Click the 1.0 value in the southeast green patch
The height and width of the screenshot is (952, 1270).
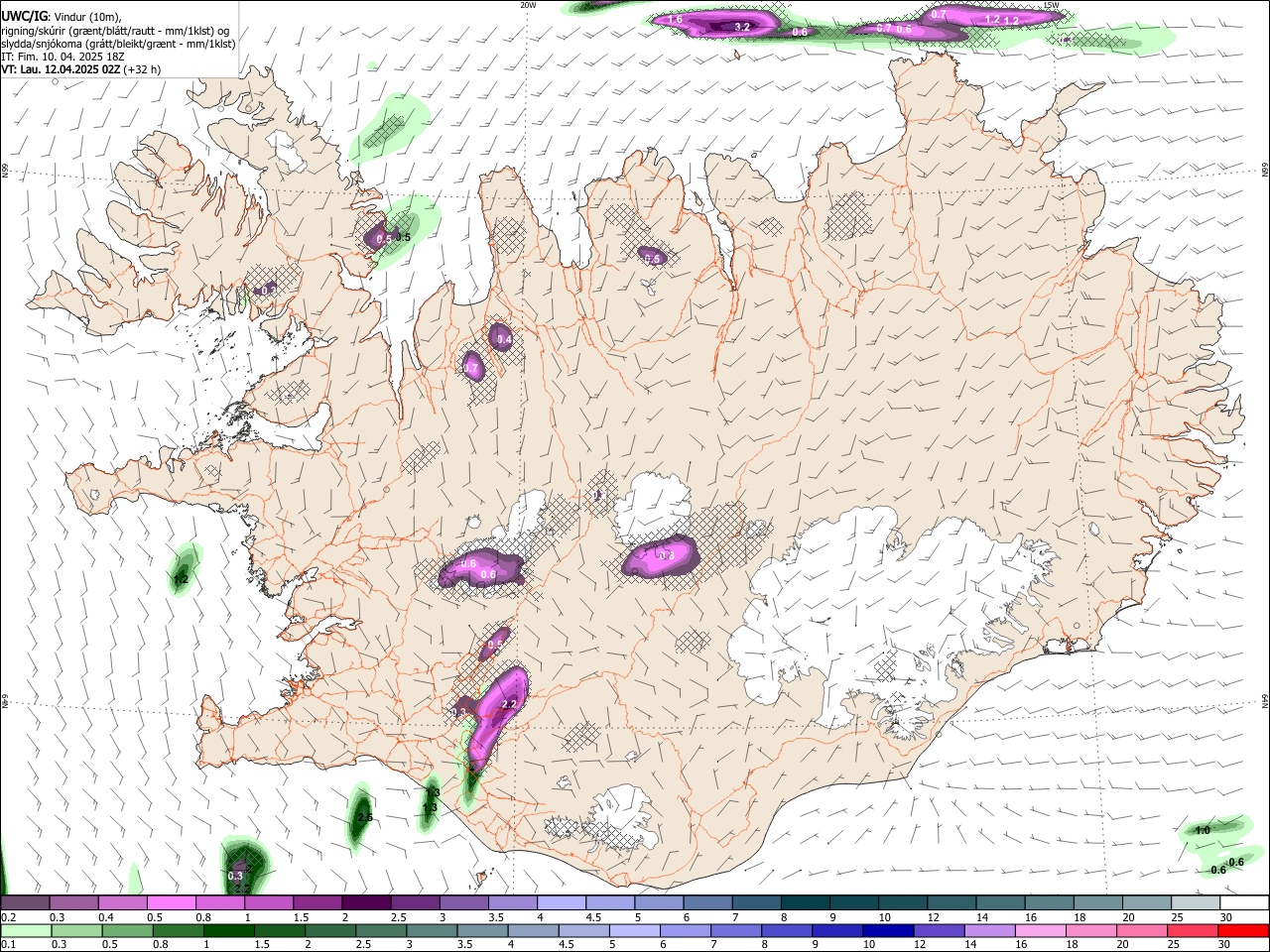1203,830
